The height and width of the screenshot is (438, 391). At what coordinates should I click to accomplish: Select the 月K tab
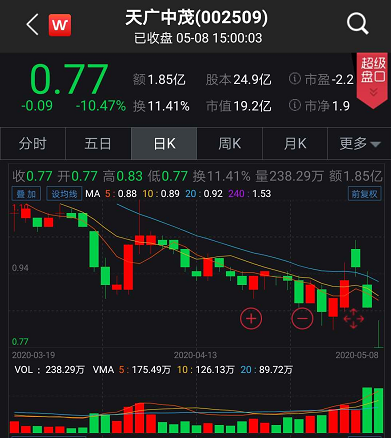click(x=295, y=144)
